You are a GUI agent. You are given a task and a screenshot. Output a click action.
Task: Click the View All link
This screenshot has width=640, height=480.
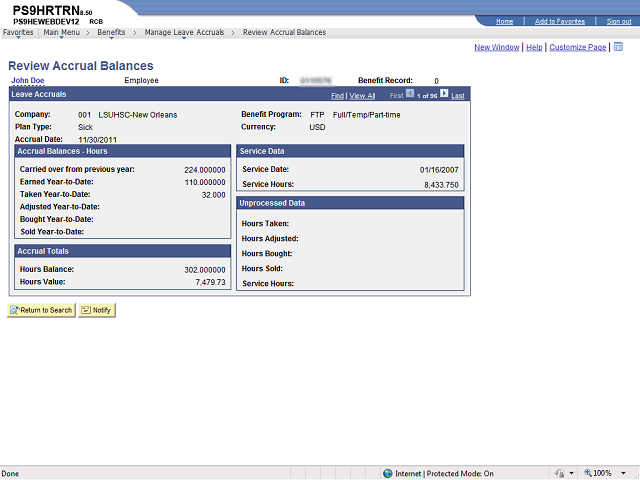click(362, 96)
